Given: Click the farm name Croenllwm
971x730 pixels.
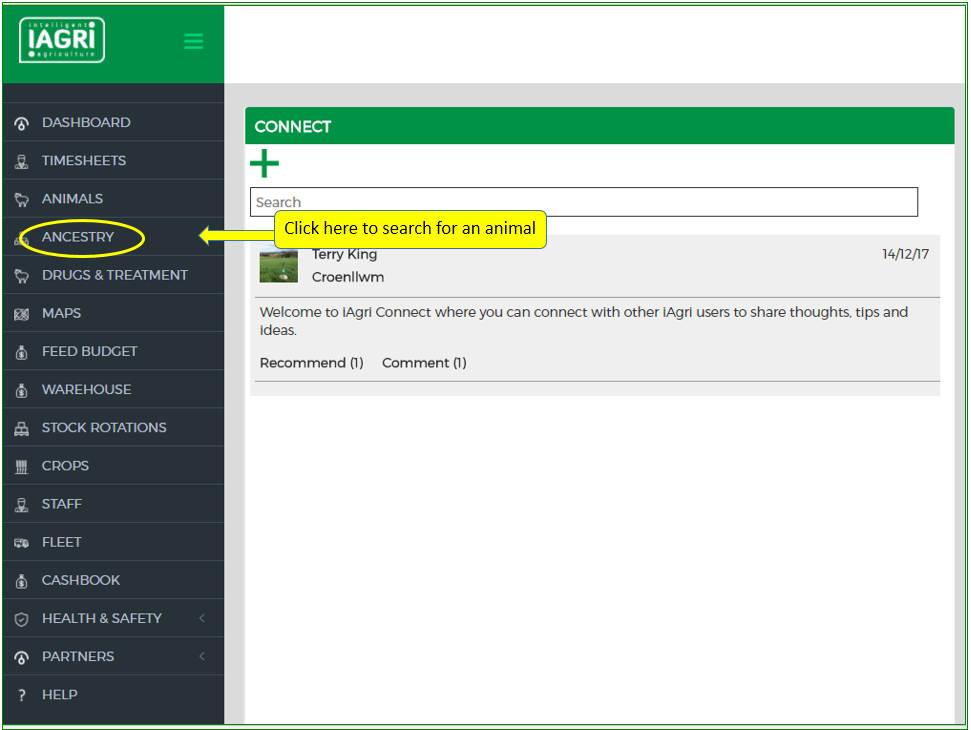Looking at the screenshot, I should 348,277.
